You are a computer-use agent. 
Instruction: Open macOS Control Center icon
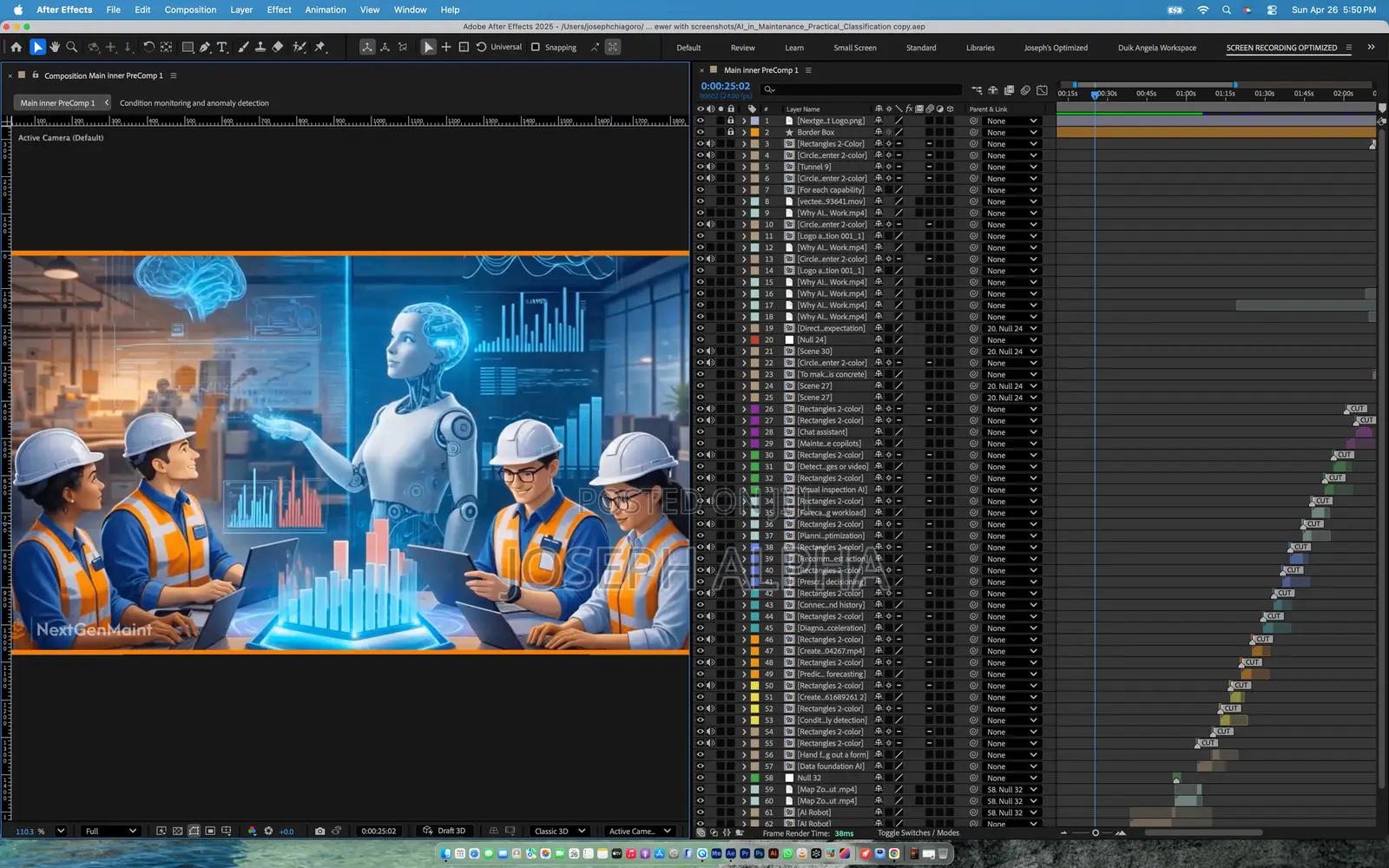pyautogui.click(x=1272, y=10)
